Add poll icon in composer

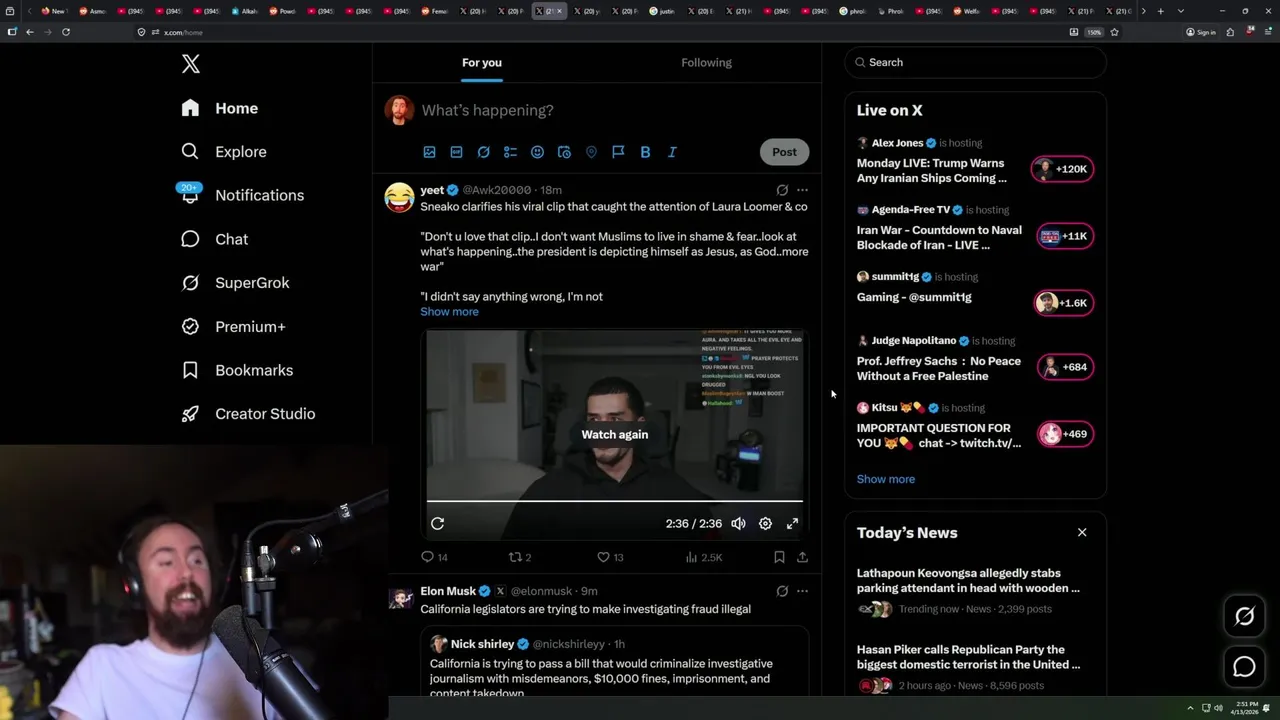click(510, 152)
